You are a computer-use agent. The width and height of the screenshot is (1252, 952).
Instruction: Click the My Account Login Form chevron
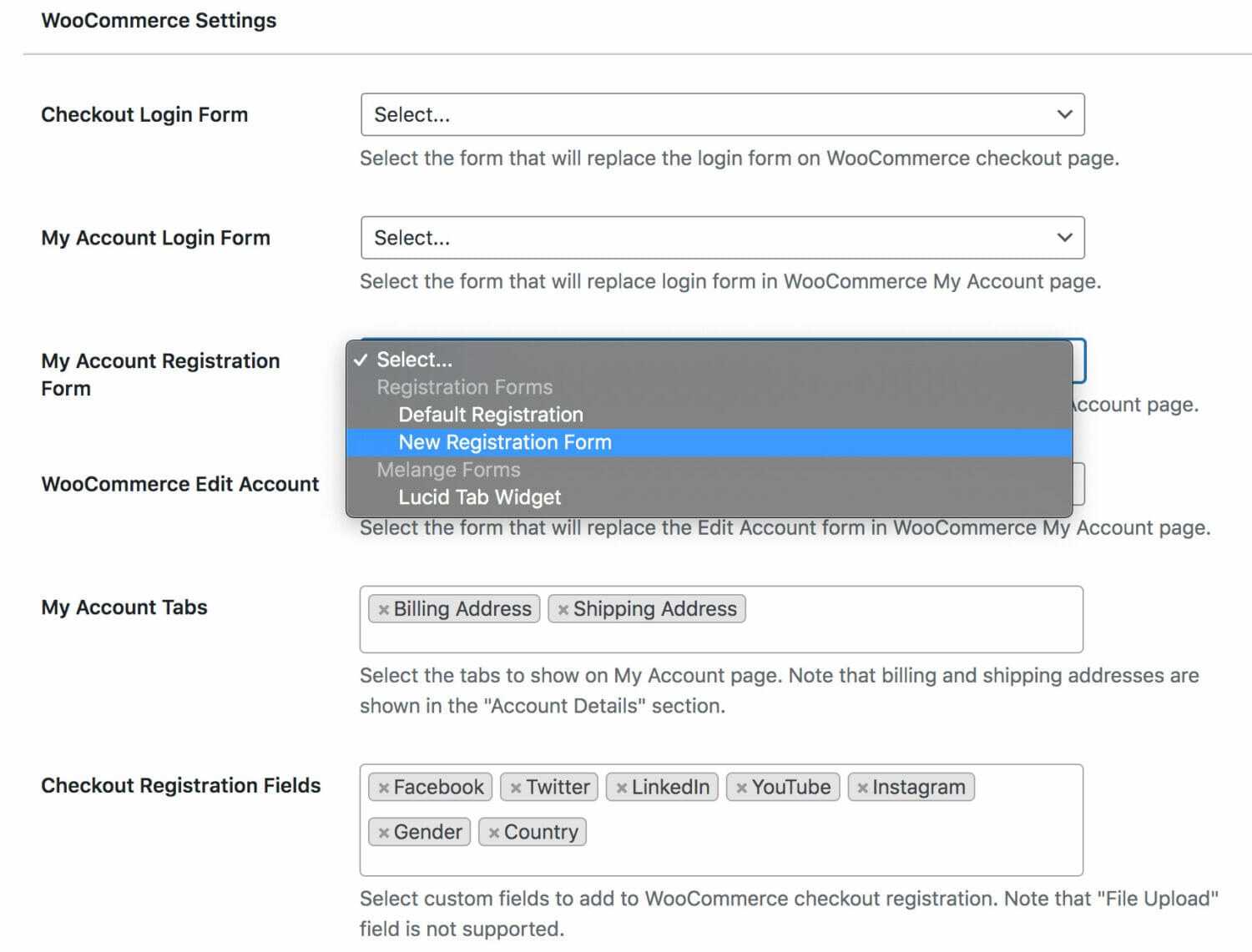1064,238
